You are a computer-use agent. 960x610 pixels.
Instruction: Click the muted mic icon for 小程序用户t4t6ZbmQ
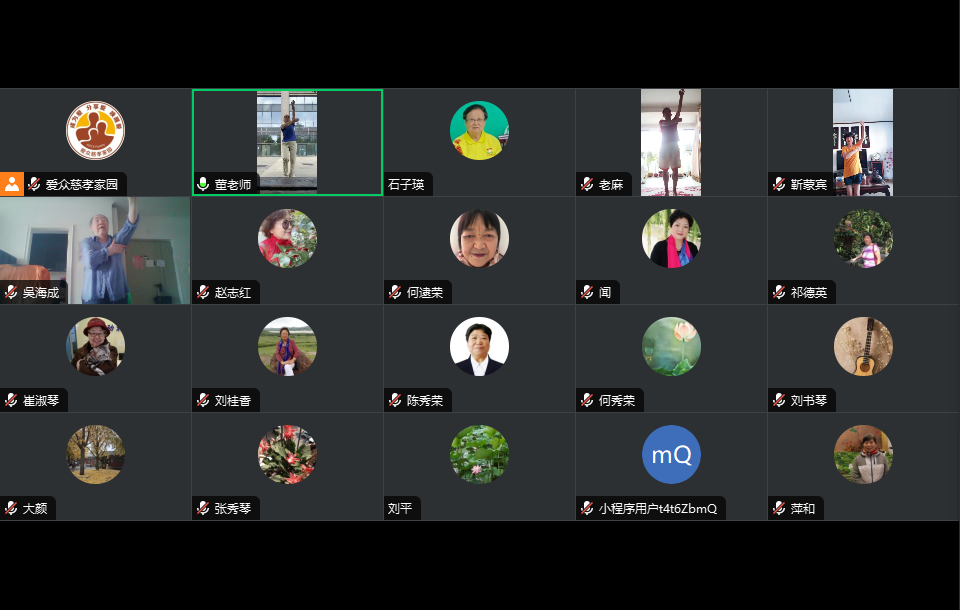pyautogui.click(x=587, y=508)
